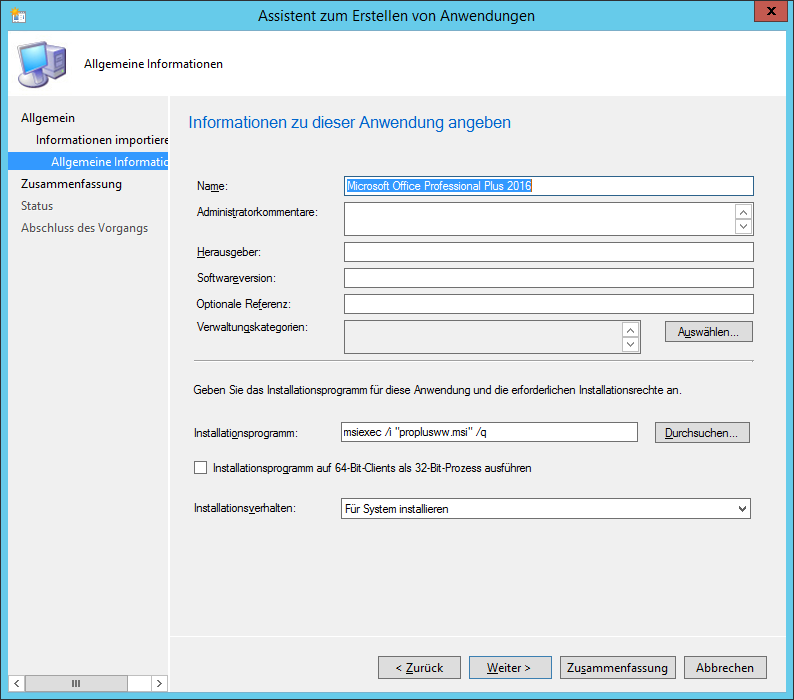Go to the Informationen importieren step
The height and width of the screenshot is (700, 794).
(102, 140)
